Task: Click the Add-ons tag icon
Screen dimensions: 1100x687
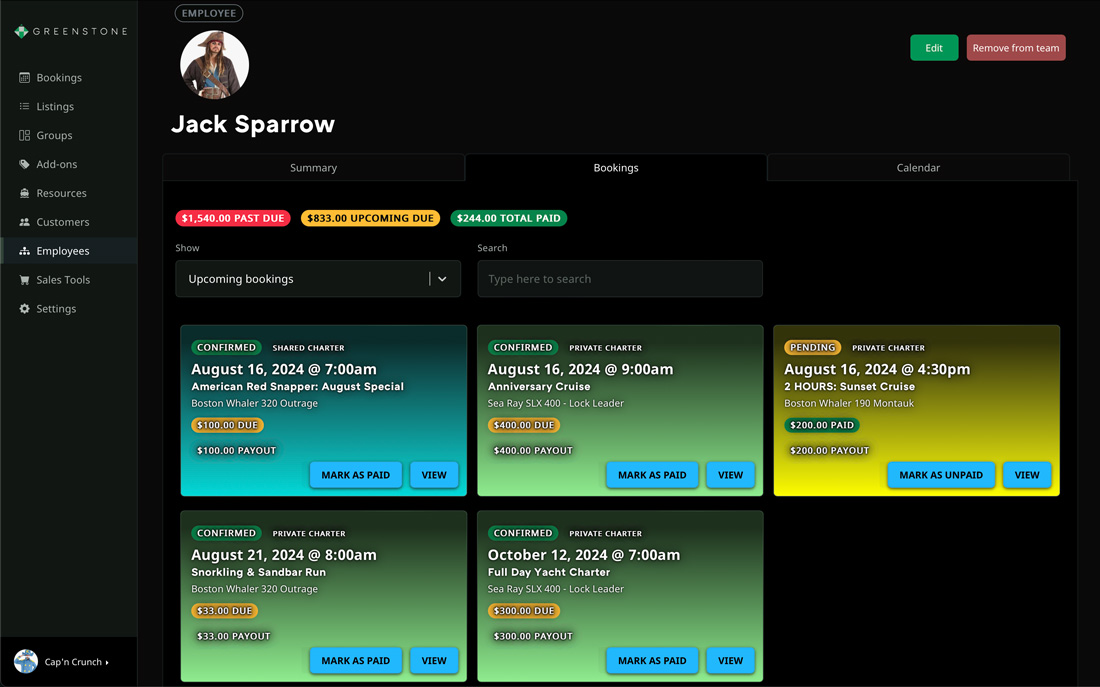Action: coord(24,165)
